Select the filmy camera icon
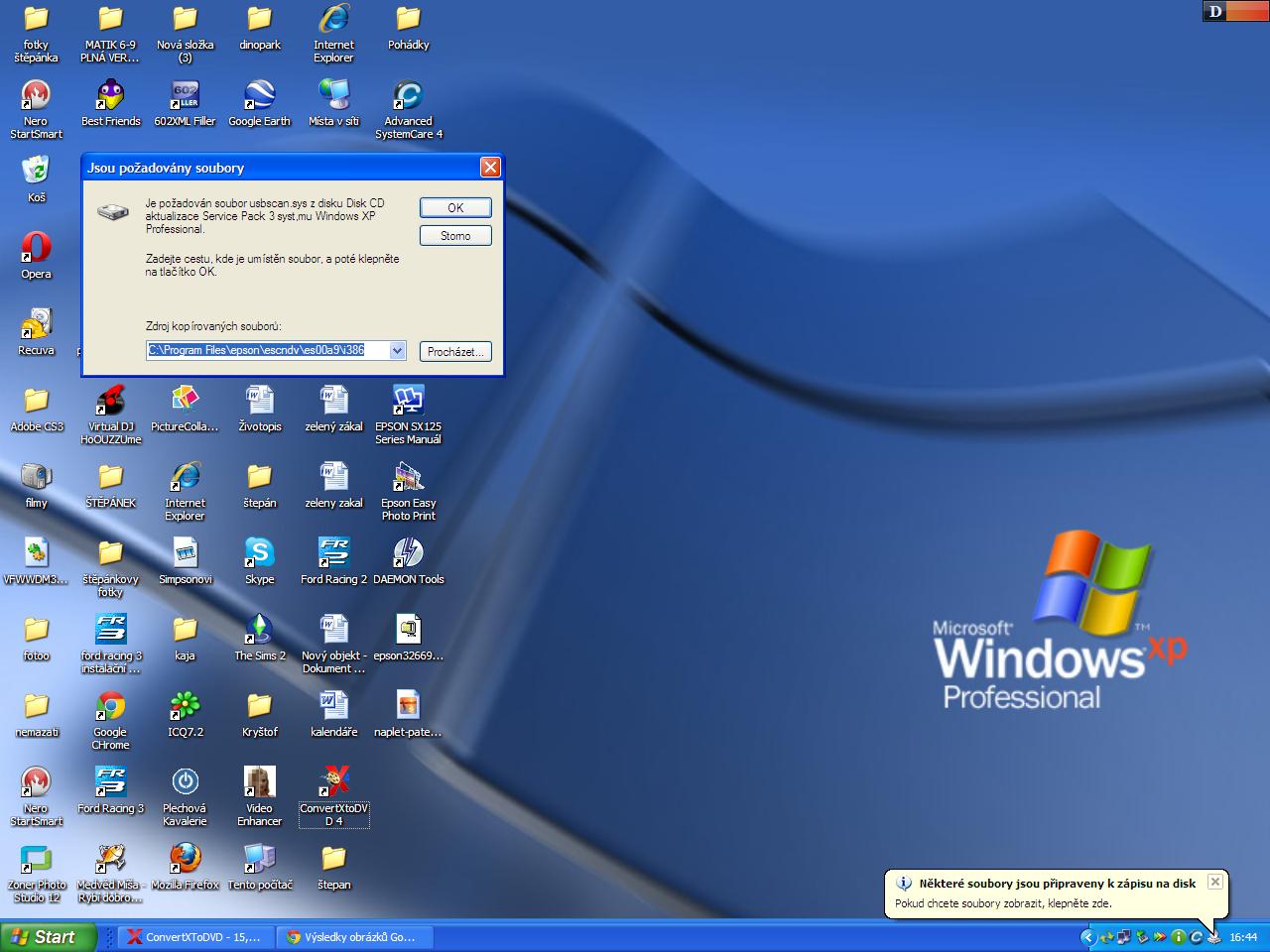Viewport: 1270px width, 952px height. (x=37, y=485)
